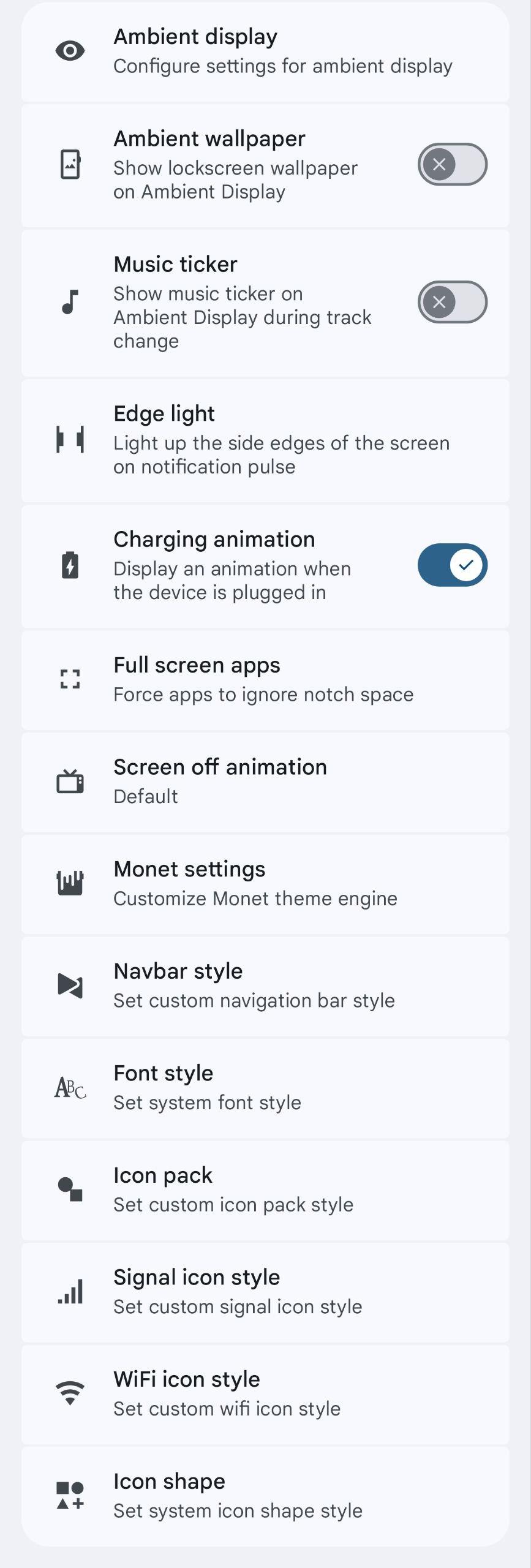Disable the Charging animation switch

[452, 565]
